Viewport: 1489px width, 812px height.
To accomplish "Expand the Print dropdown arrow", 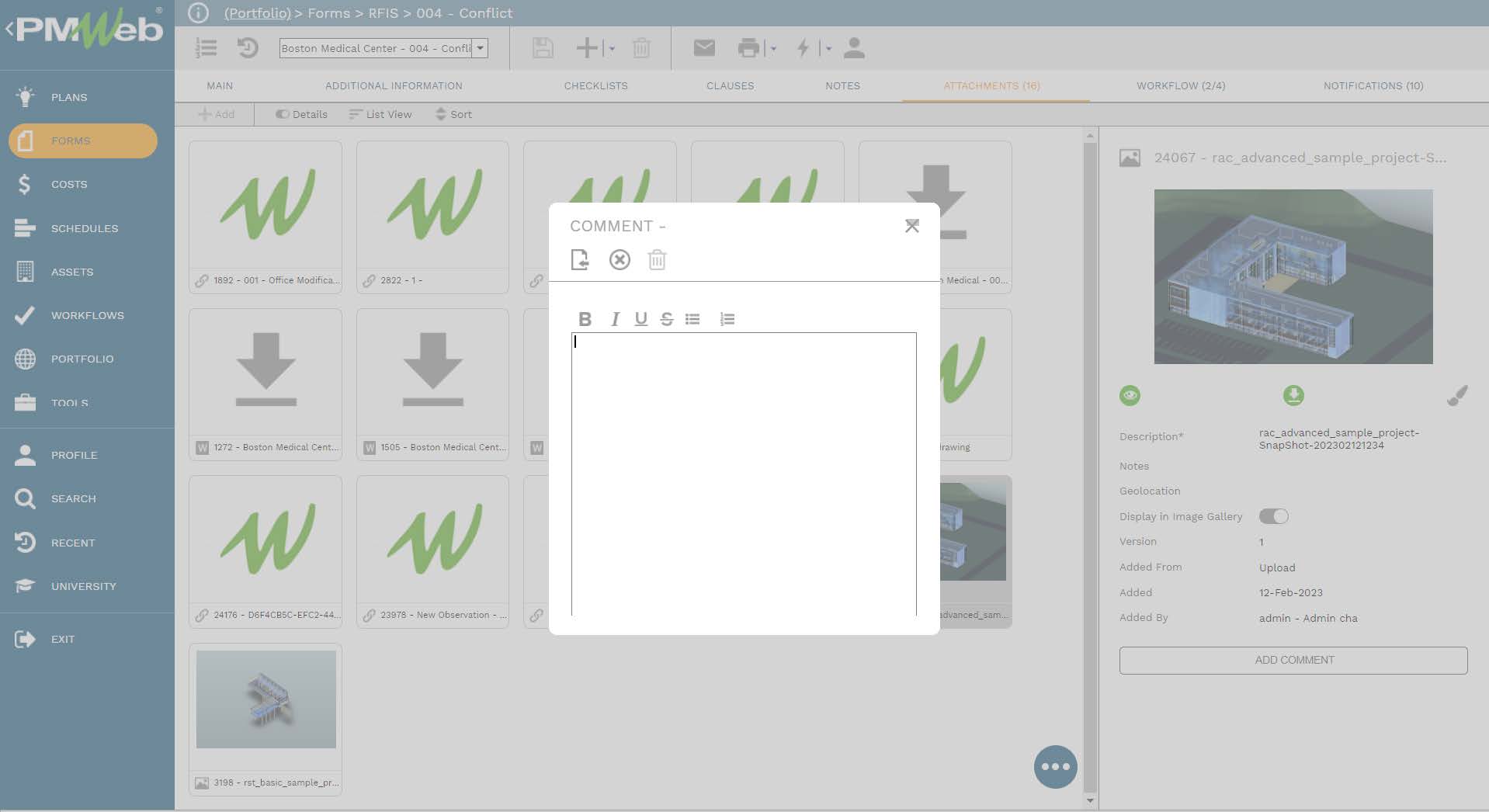I will click(x=773, y=49).
